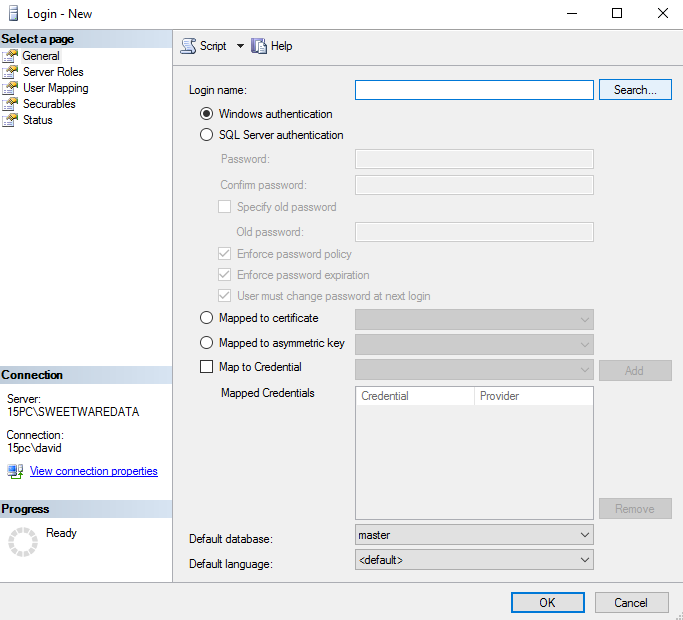Image resolution: width=683 pixels, height=620 pixels.
Task: Open Mapped to certificate dropdown
Action: tap(474, 319)
